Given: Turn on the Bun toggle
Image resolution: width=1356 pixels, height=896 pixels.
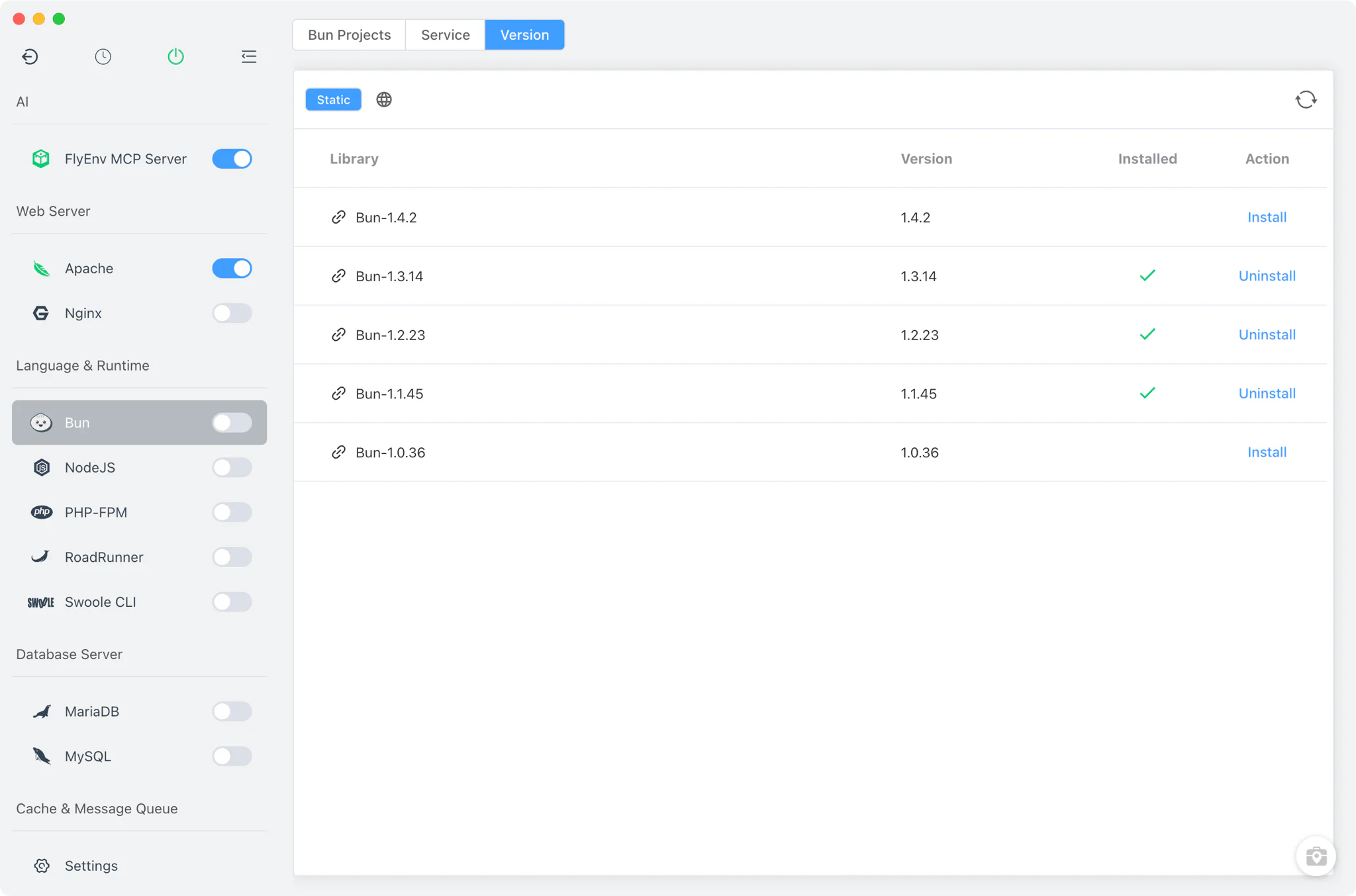Looking at the screenshot, I should (232, 422).
